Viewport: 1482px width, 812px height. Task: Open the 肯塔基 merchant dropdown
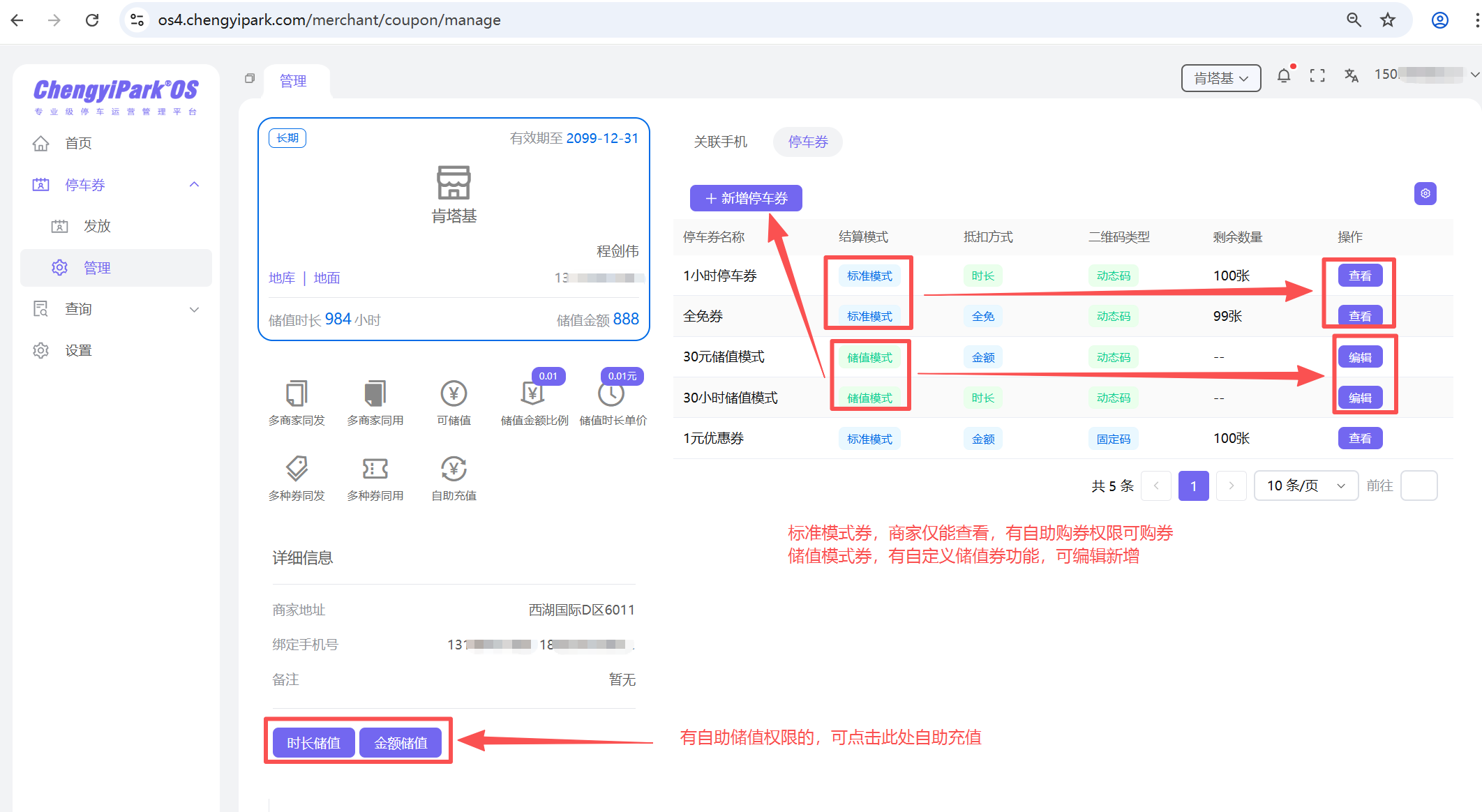(1220, 78)
